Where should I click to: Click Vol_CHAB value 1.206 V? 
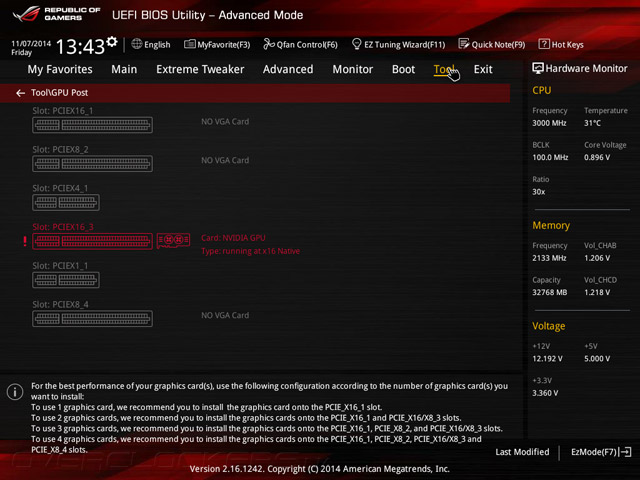597,258
